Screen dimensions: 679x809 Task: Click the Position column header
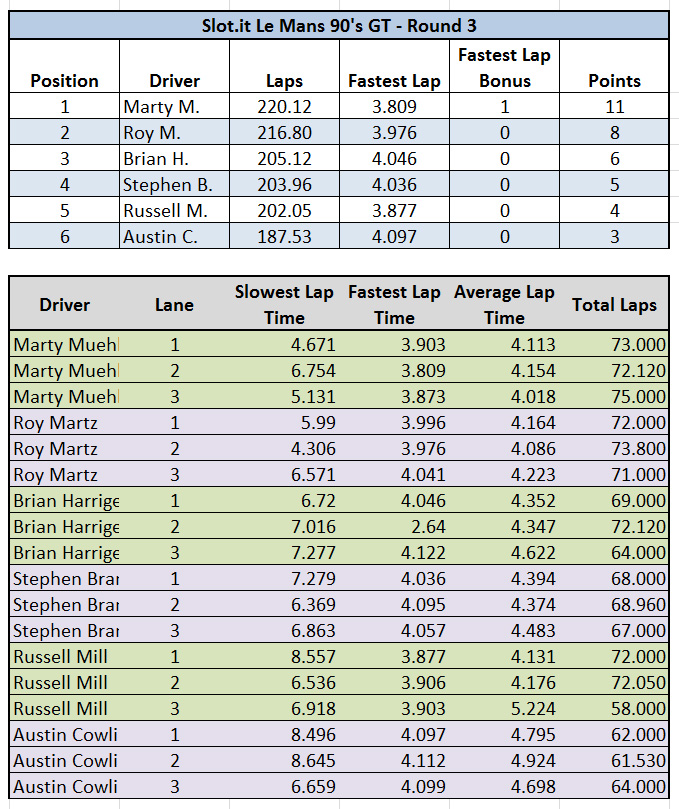pos(64,81)
